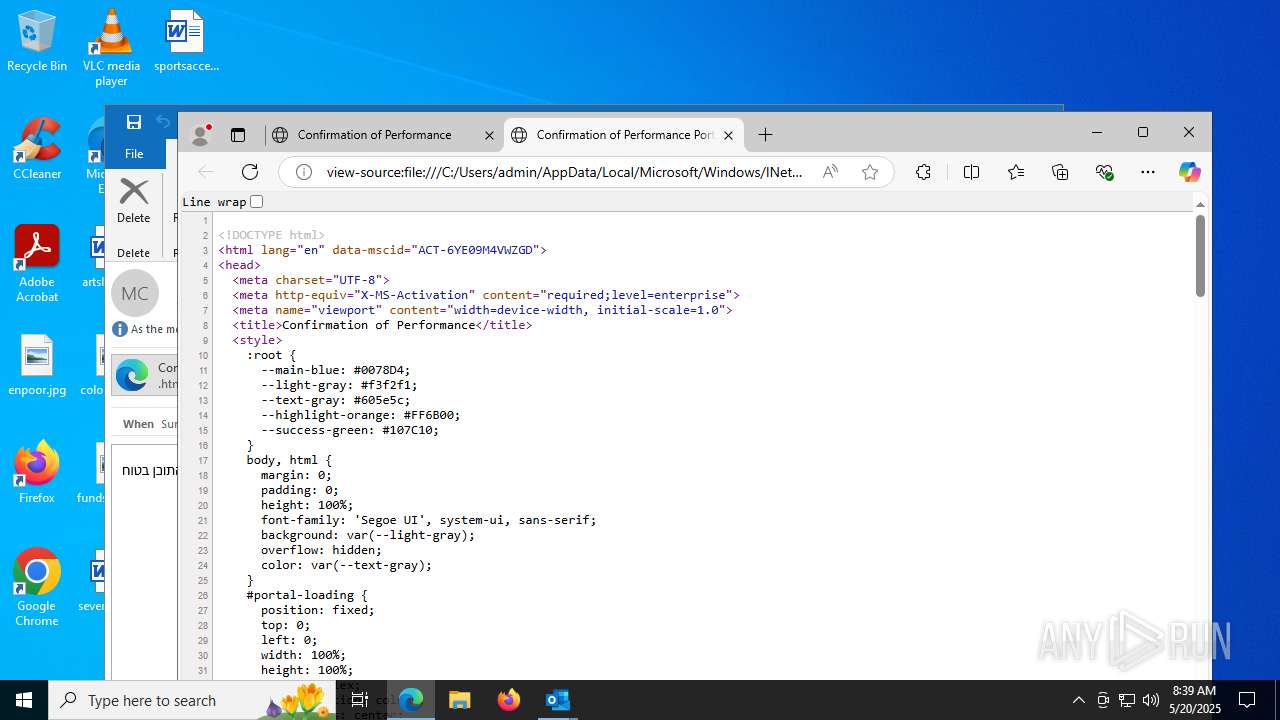The height and width of the screenshot is (720, 1280).
Task: Open VLC media player desktop icon
Action: coord(111,48)
